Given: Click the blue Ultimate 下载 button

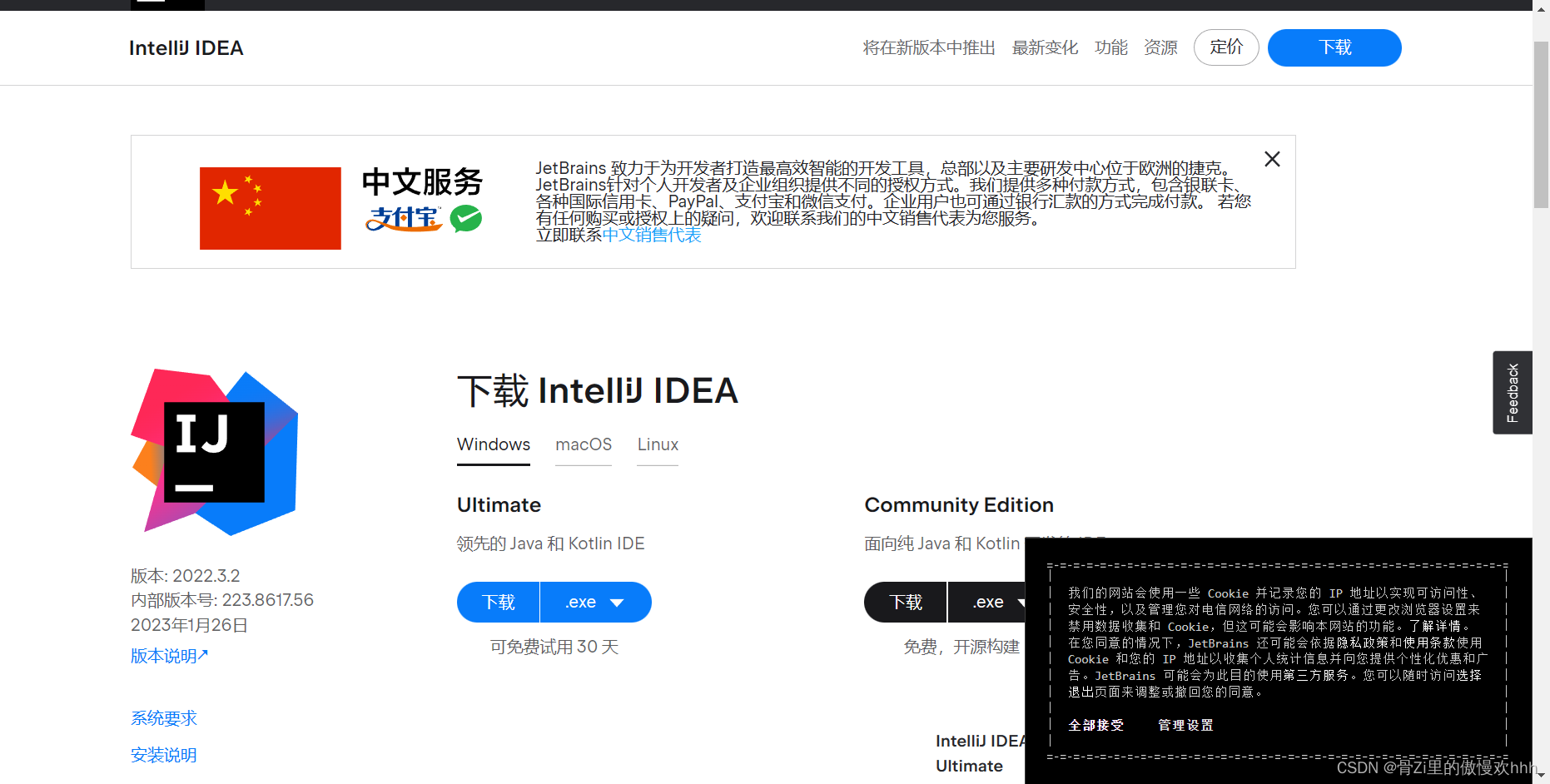Looking at the screenshot, I should coord(499,602).
